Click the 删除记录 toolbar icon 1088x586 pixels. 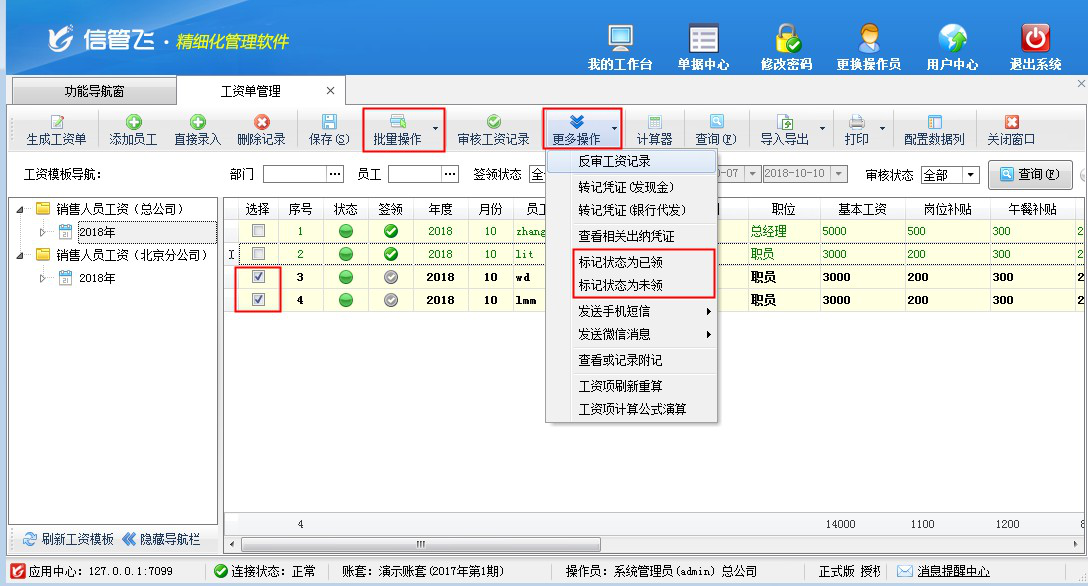coord(261,130)
